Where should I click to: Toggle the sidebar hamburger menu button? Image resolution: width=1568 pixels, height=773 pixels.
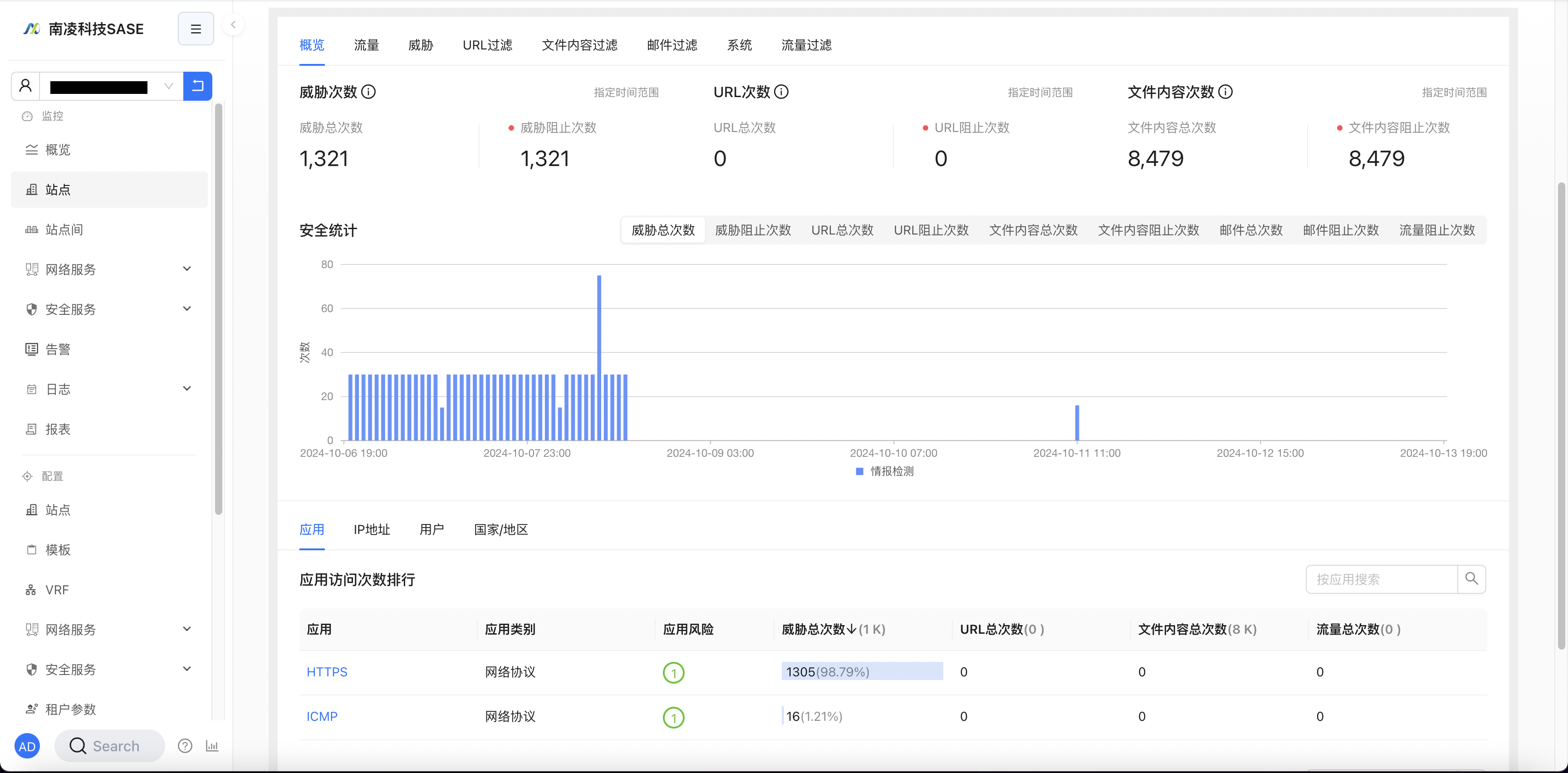tap(196, 29)
